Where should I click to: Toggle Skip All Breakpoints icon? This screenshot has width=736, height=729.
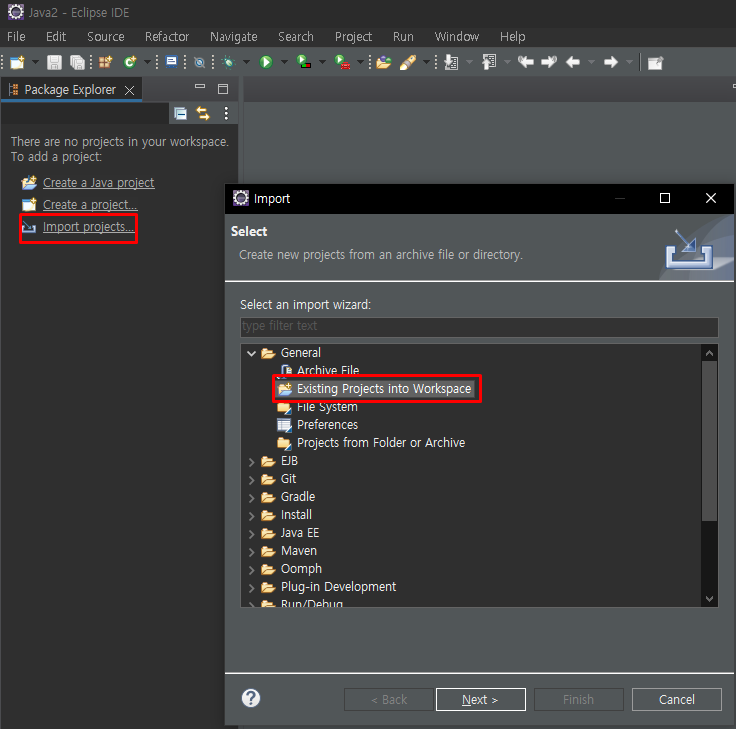click(199, 62)
